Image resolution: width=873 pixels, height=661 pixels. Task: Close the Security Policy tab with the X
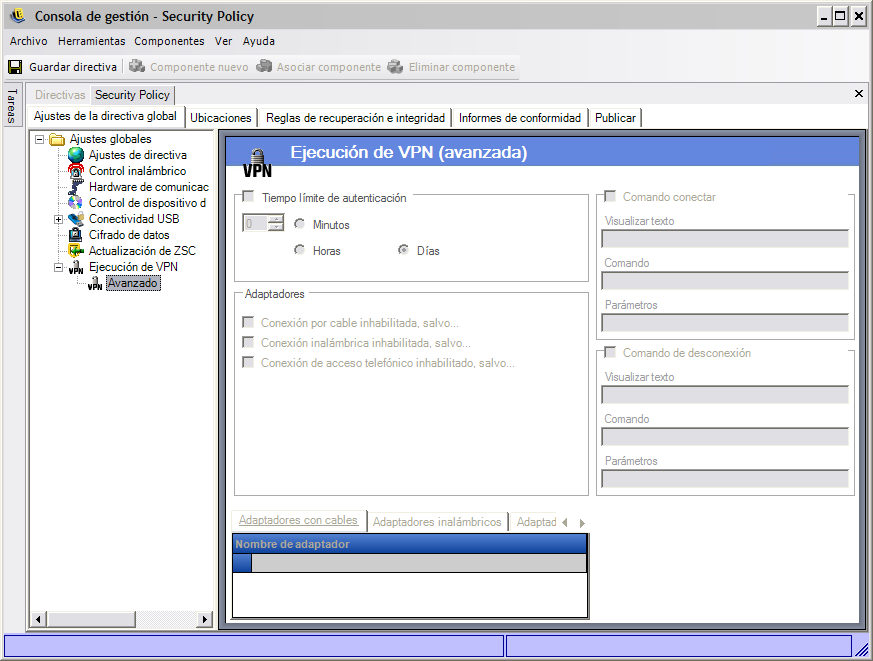[x=859, y=94]
